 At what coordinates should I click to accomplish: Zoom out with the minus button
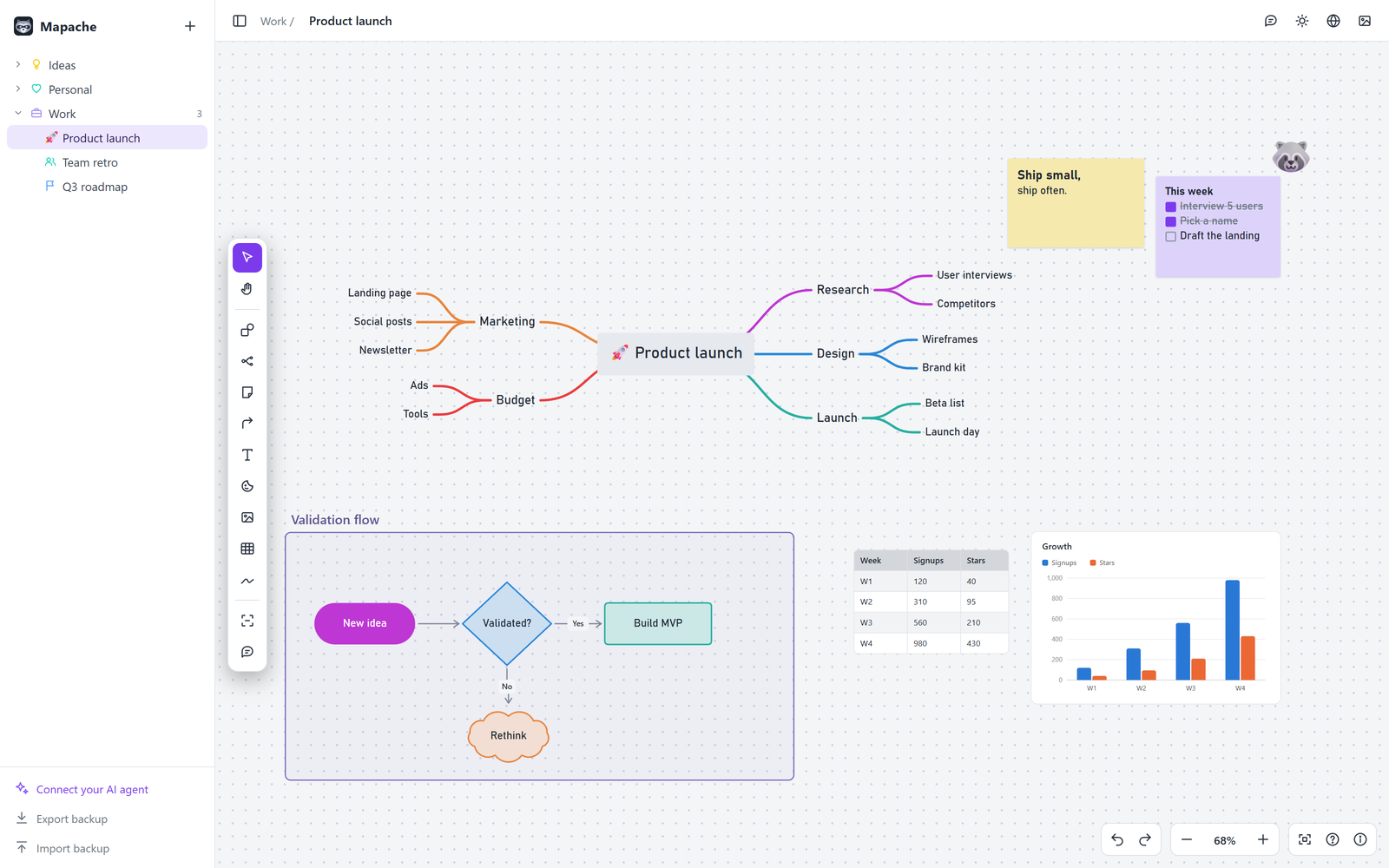[x=1187, y=839]
